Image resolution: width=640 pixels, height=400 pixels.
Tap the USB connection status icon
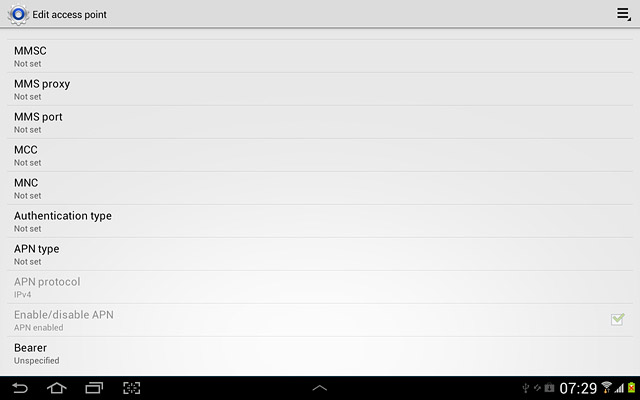526,387
